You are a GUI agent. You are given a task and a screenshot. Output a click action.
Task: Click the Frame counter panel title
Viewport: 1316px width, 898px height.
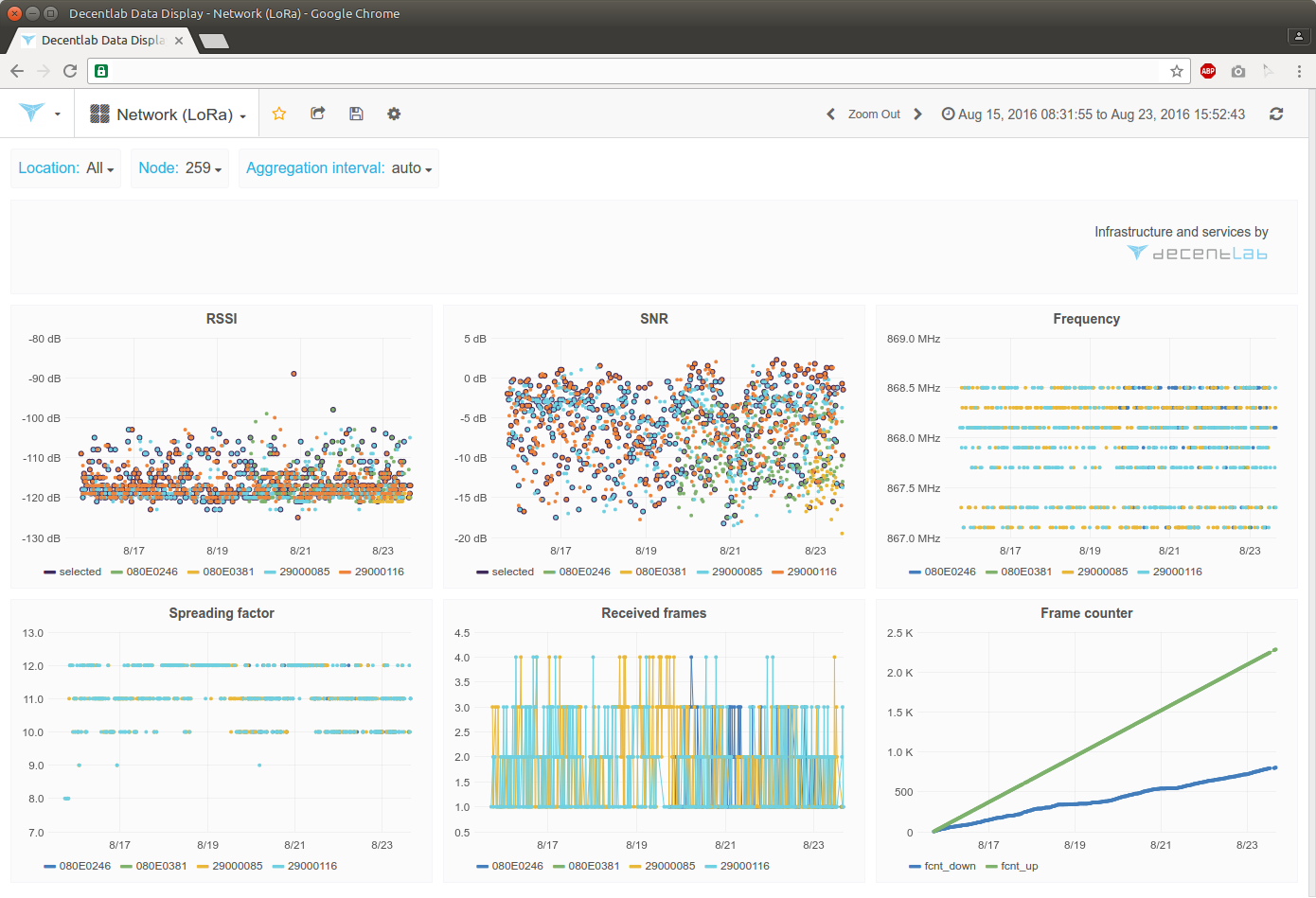1086,613
